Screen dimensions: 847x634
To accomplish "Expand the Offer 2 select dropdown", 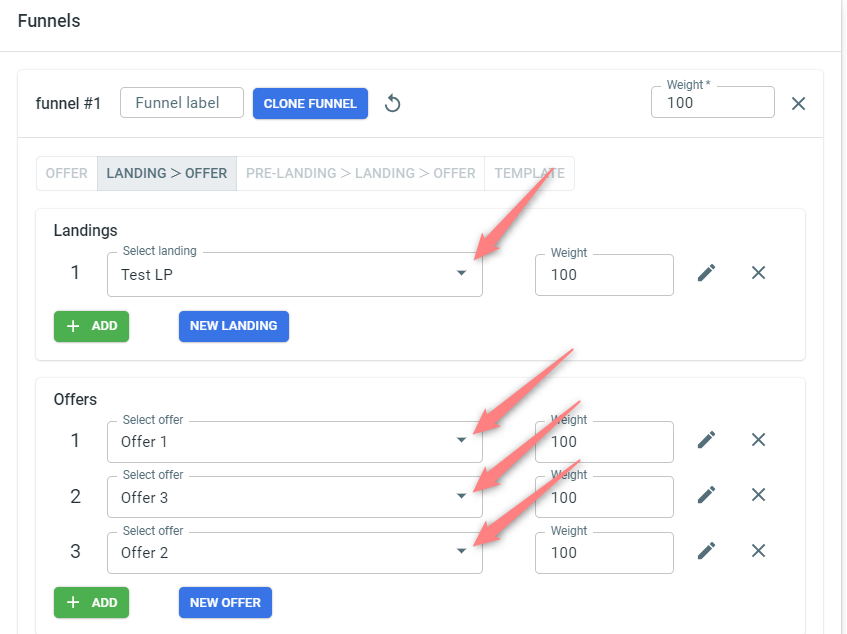I will coord(295,552).
